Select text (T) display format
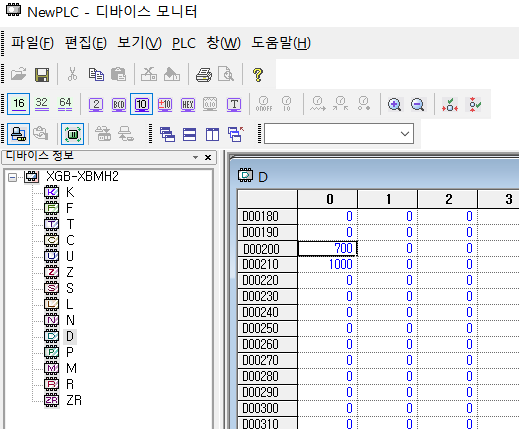 pos(234,105)
